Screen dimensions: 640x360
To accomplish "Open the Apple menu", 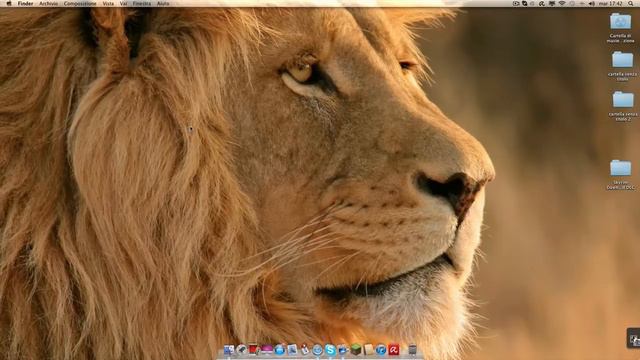I will point(9,3).
